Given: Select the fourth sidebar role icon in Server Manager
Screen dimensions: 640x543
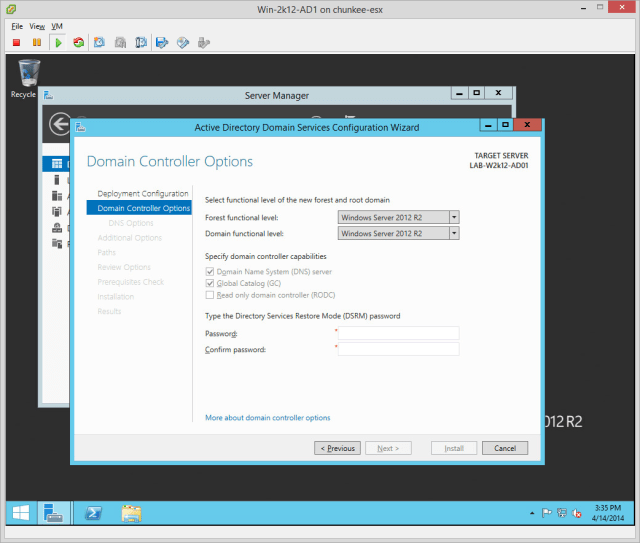Looking at the screenshot, I should point(57,211).
